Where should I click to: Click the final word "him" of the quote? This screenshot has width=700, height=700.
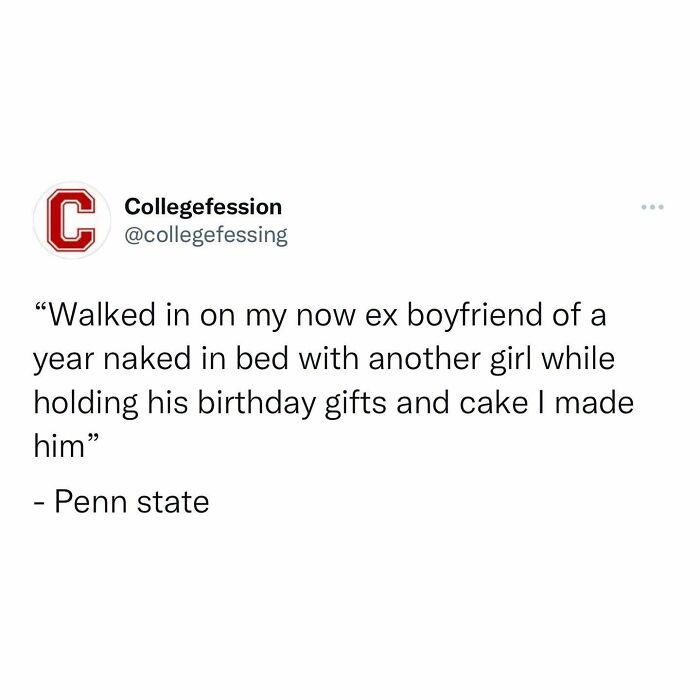60,448
